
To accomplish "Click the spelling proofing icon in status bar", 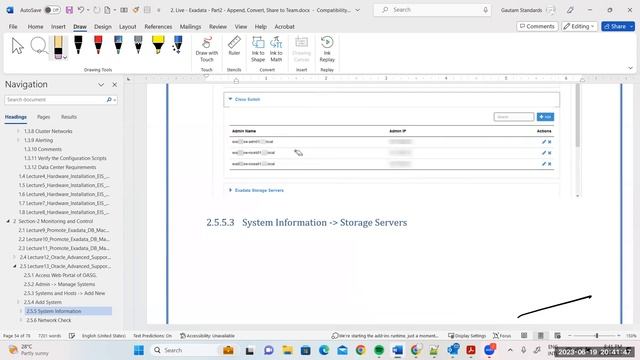I will 72,336.
